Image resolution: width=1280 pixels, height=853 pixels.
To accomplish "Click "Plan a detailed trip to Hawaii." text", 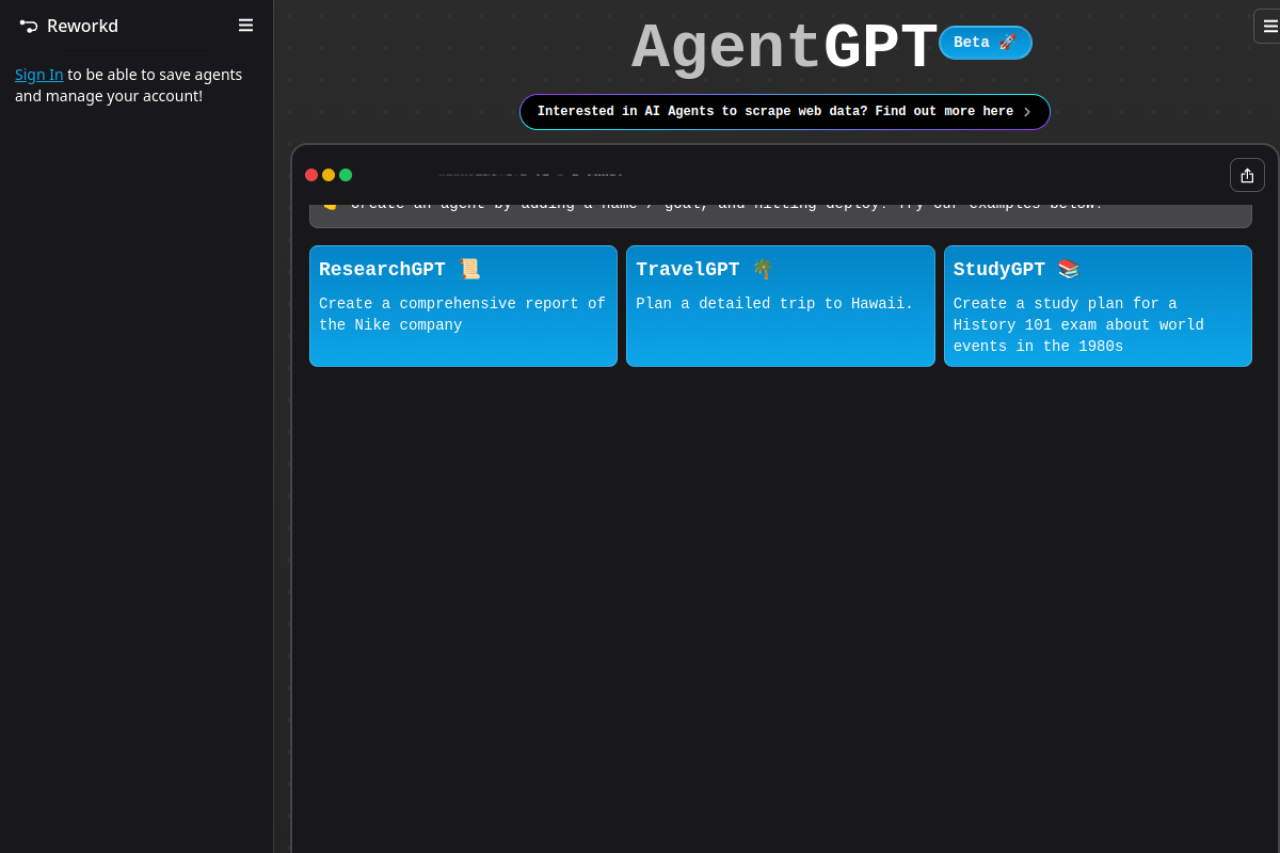I will click(x=775, y=304).
